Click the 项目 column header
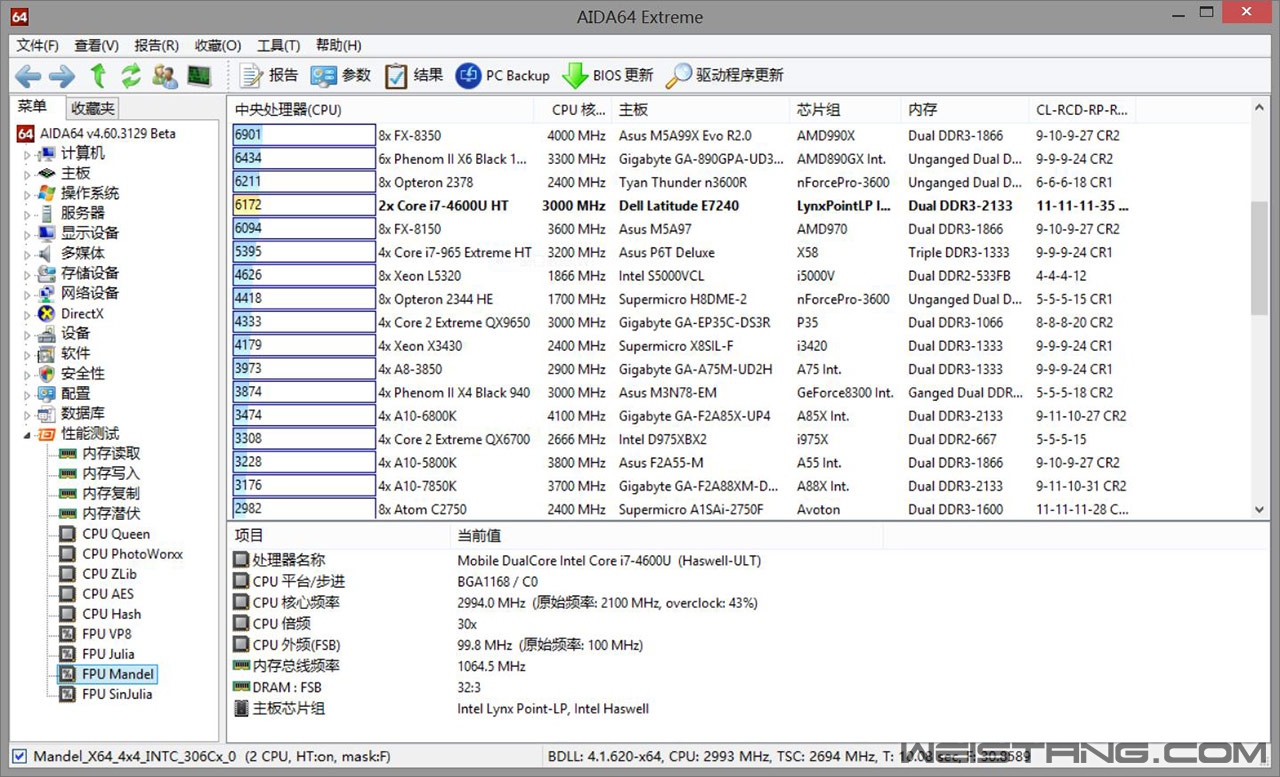This screenshot has width=1280, height=777. tap(340, 536)
